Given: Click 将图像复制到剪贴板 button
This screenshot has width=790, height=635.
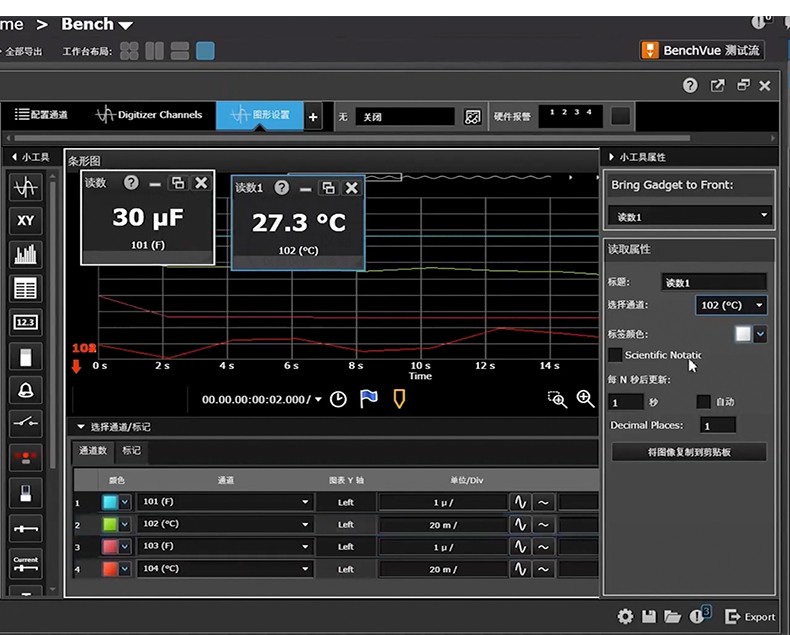Looking at the screenshot, I should (x=689, y=452).
